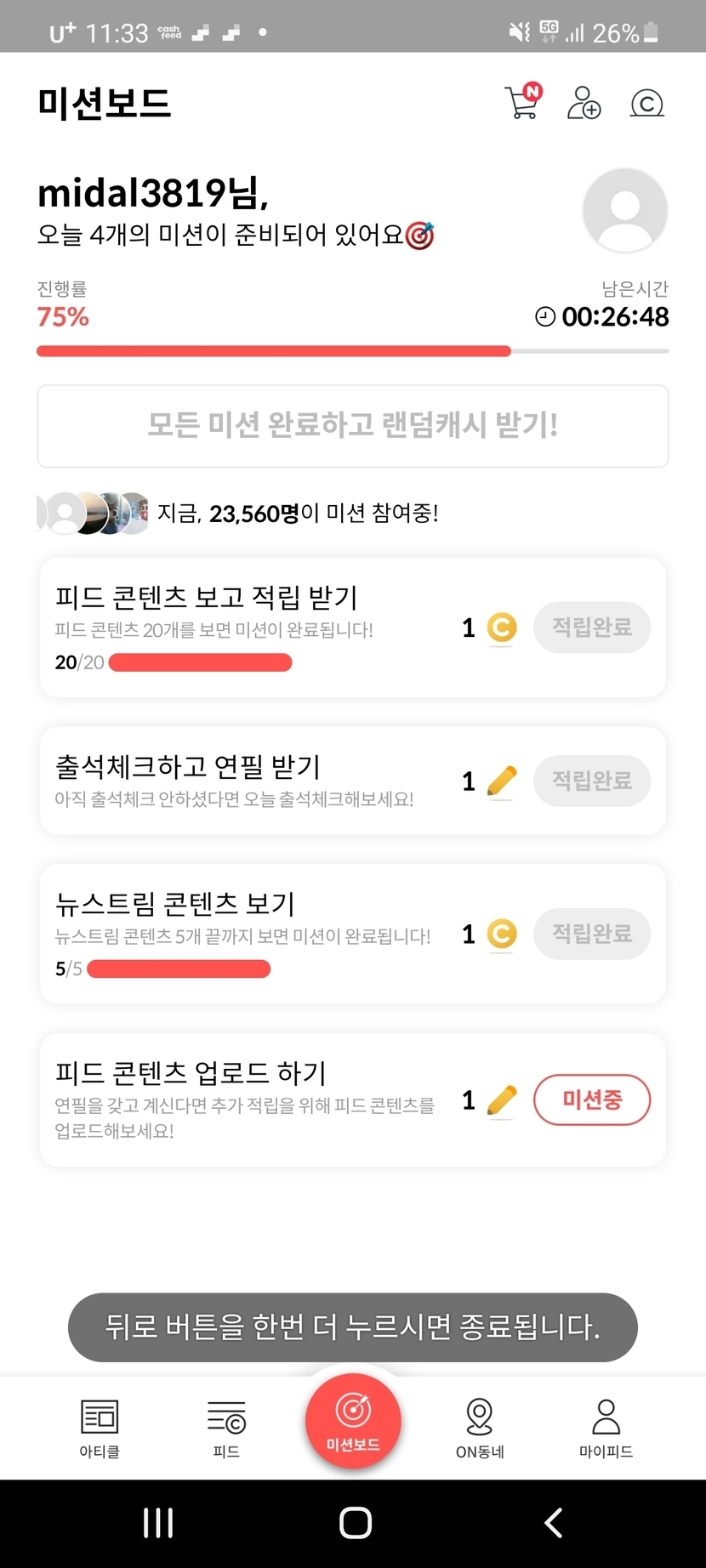Tap the 적립완료 button for Newstream mission
706x1568 pixels.
(x=592, y=934)
